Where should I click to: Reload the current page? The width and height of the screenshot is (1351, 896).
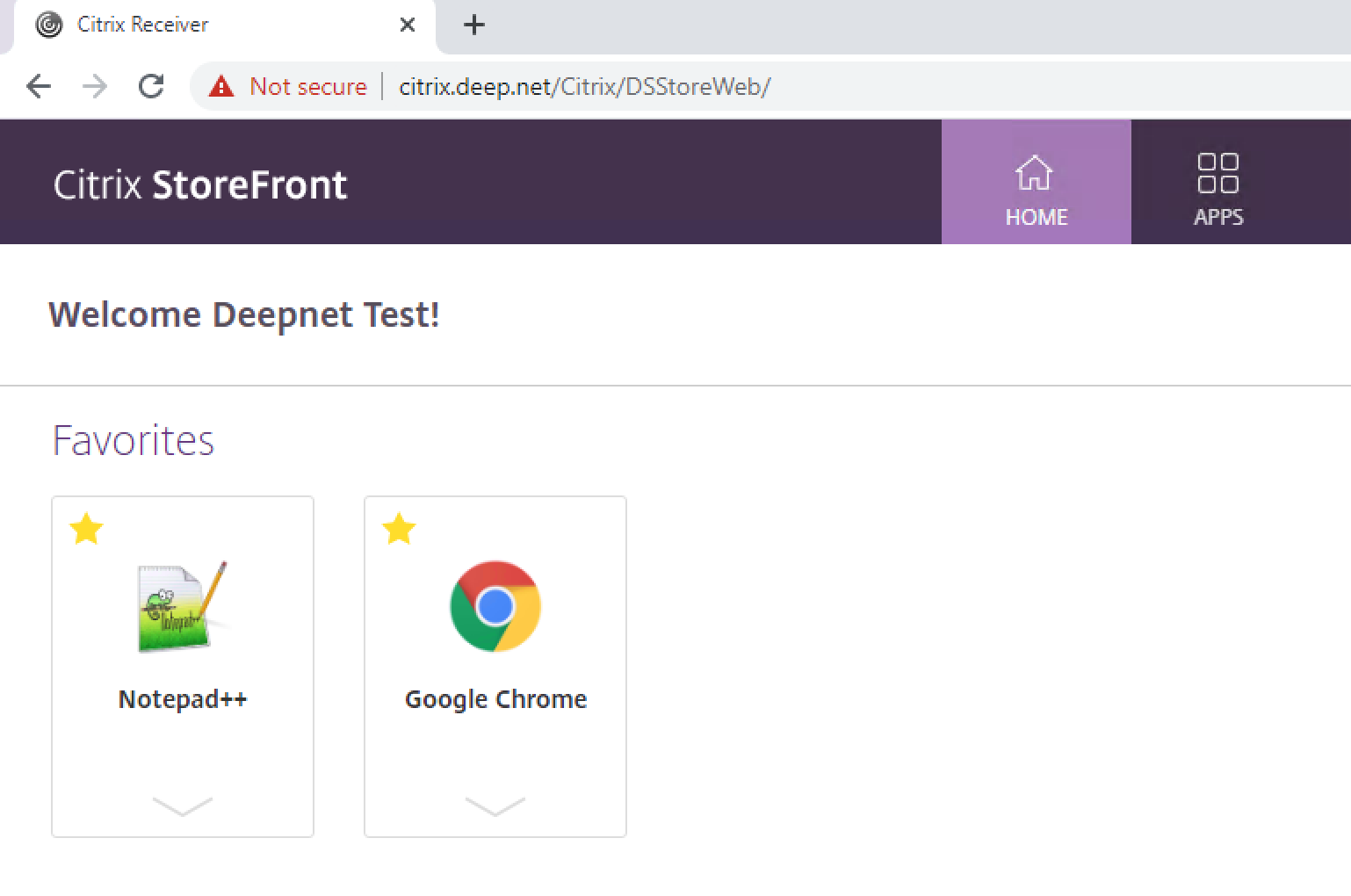(151, 86)
